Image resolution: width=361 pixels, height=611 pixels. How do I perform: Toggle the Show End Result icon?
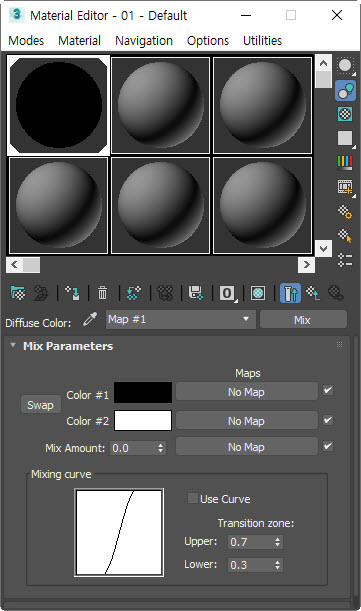tap(290, 293)
